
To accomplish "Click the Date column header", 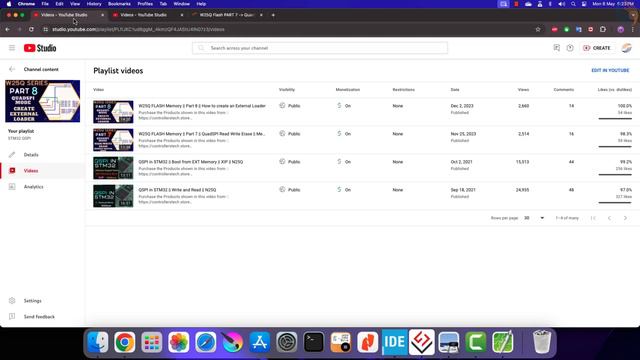I will click(x=455, y=90).
